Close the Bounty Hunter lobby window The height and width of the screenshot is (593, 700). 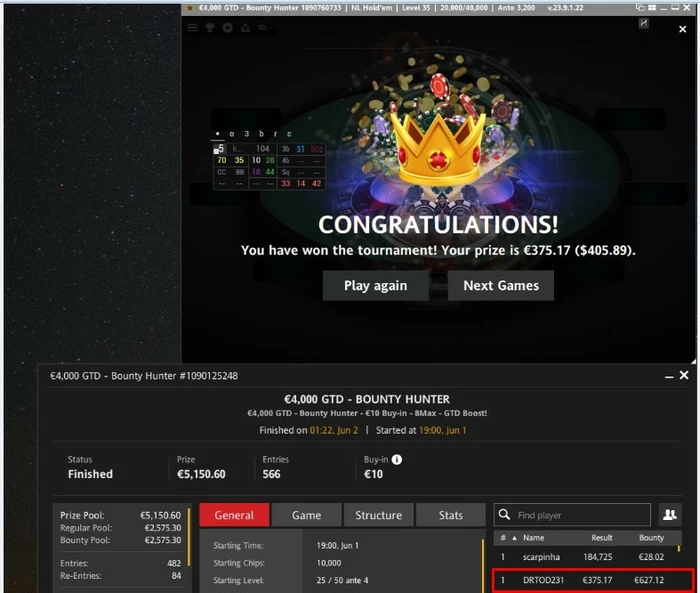click(684, 376)
